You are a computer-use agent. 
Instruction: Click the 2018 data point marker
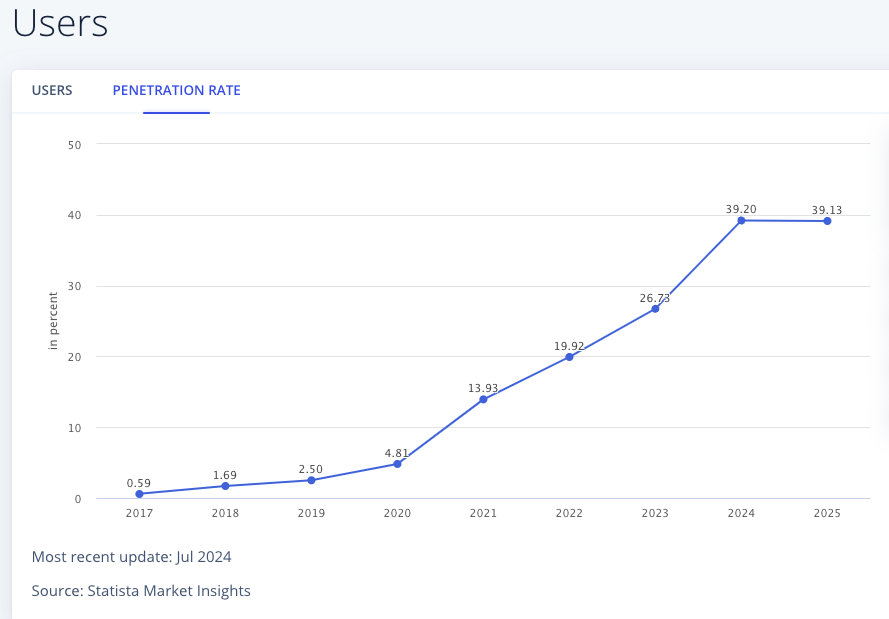click(225, 486)
